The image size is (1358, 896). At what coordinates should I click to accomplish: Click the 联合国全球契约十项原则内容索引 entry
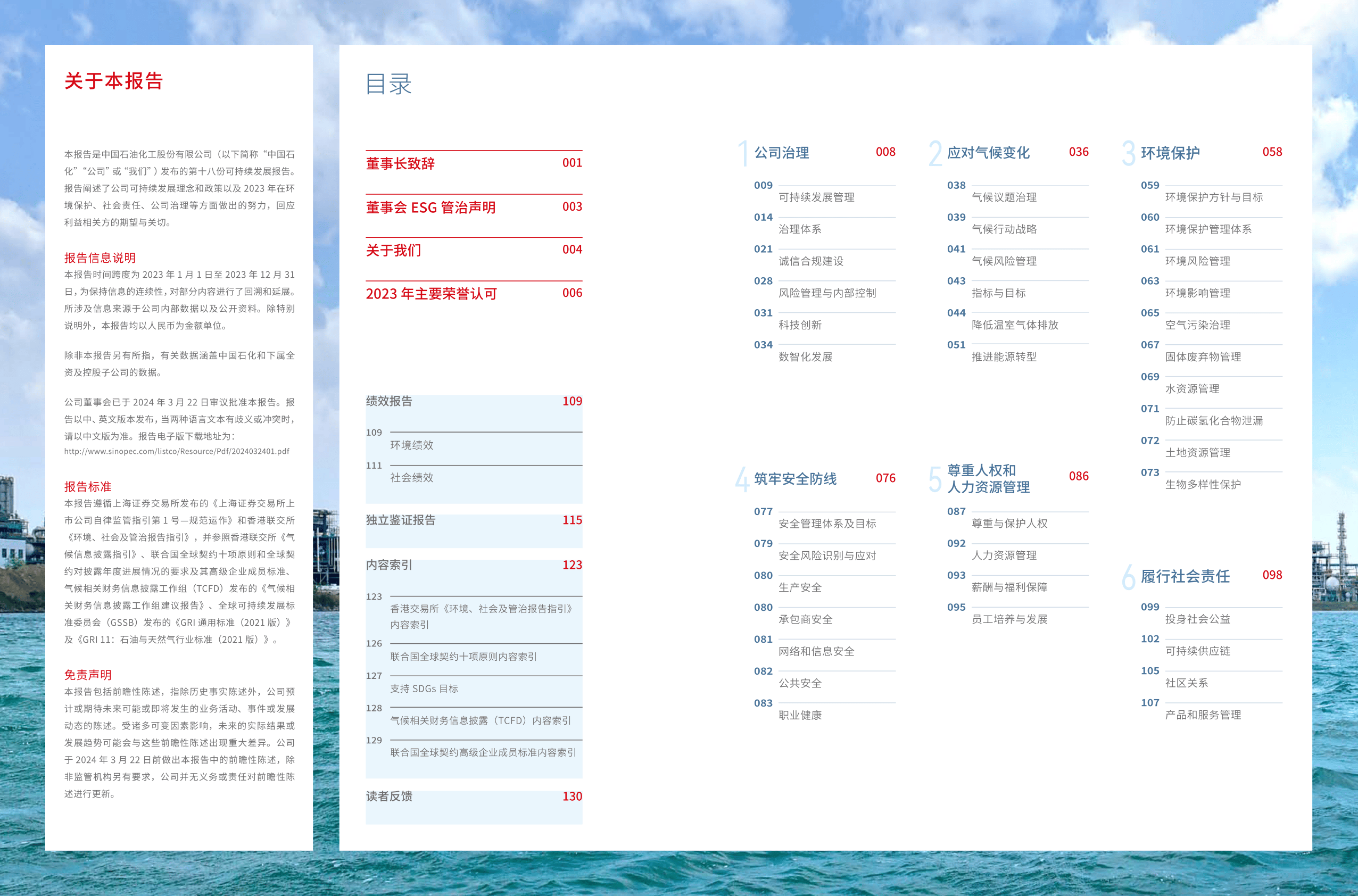coord(463,657)
